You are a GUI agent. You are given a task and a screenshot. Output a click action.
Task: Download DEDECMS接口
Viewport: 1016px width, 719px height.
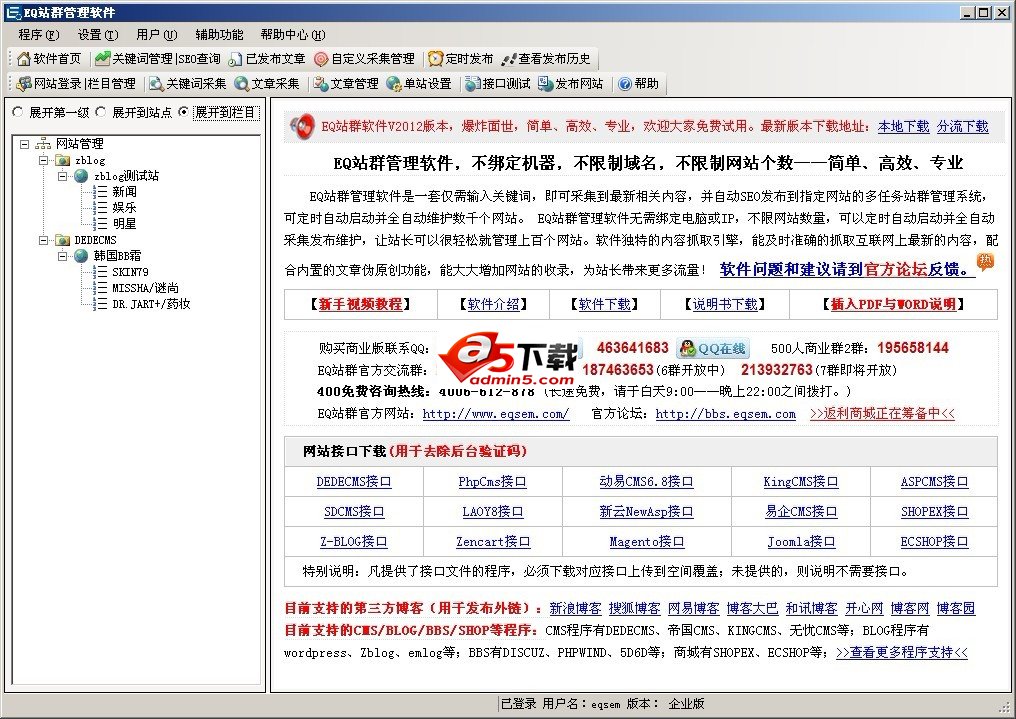click(x=354, y=481)
